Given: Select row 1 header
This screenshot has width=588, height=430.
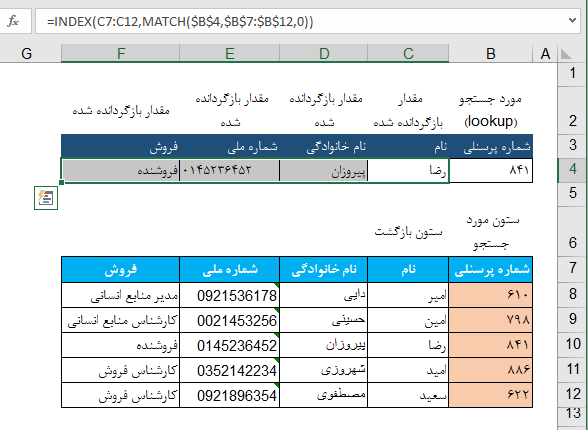Looking at the screenshot, I should click(x=573, y=73).
